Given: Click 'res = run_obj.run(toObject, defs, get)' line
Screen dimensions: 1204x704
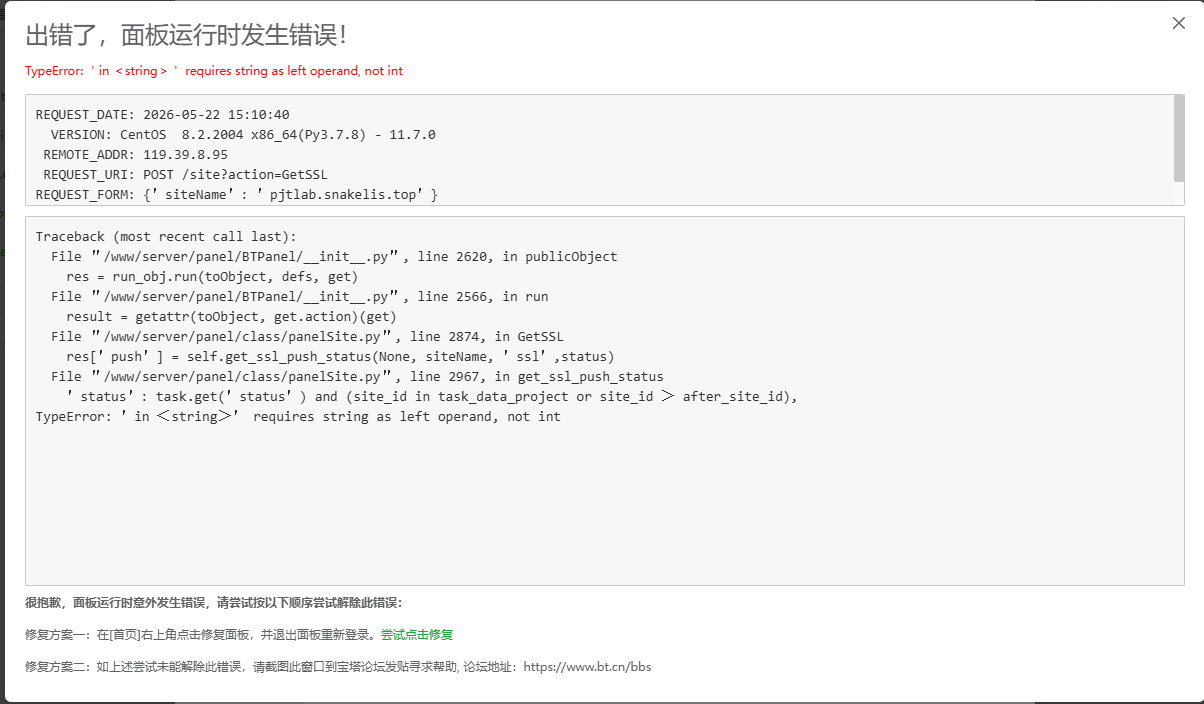Looking at the screenshot, I should point(212,277).
